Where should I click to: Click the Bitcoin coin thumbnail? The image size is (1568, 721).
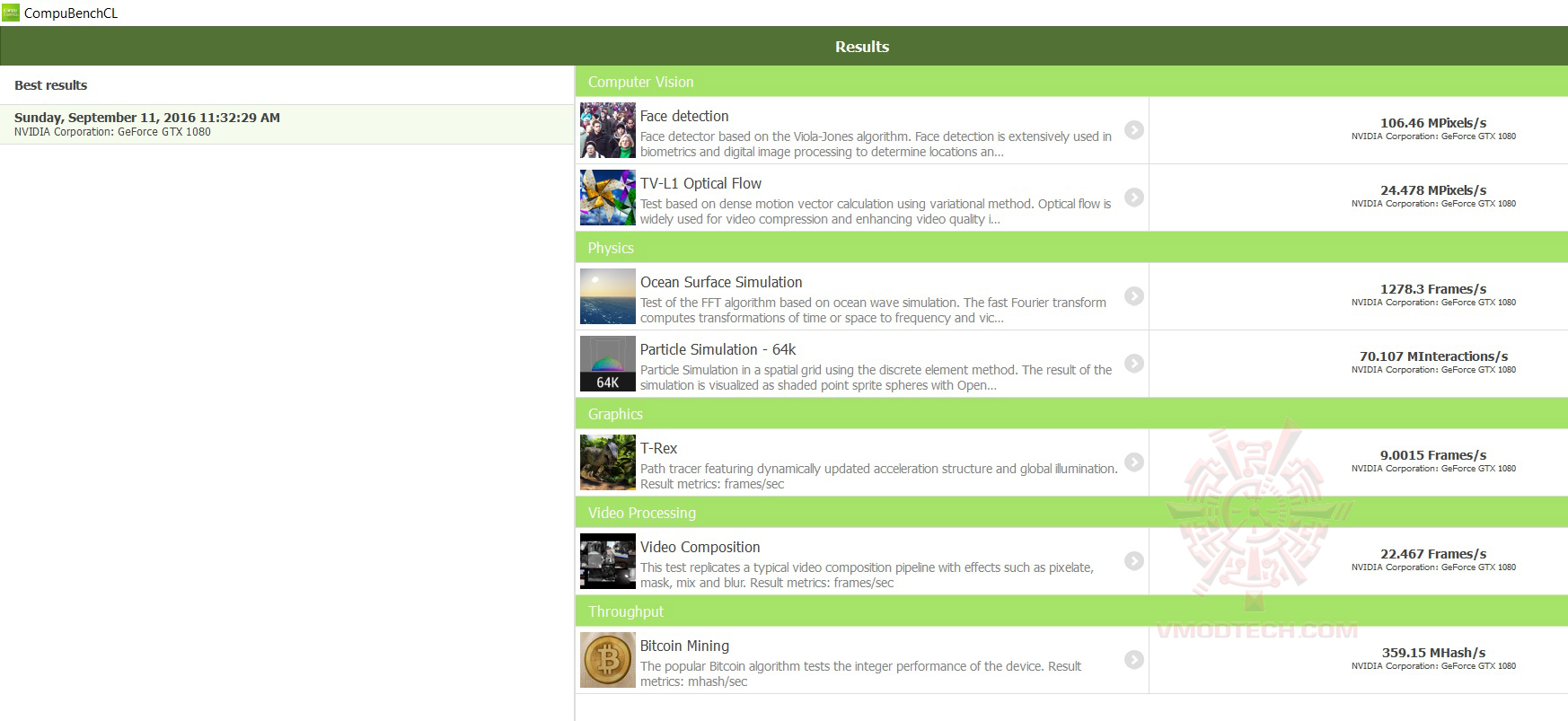click(608, 660)
